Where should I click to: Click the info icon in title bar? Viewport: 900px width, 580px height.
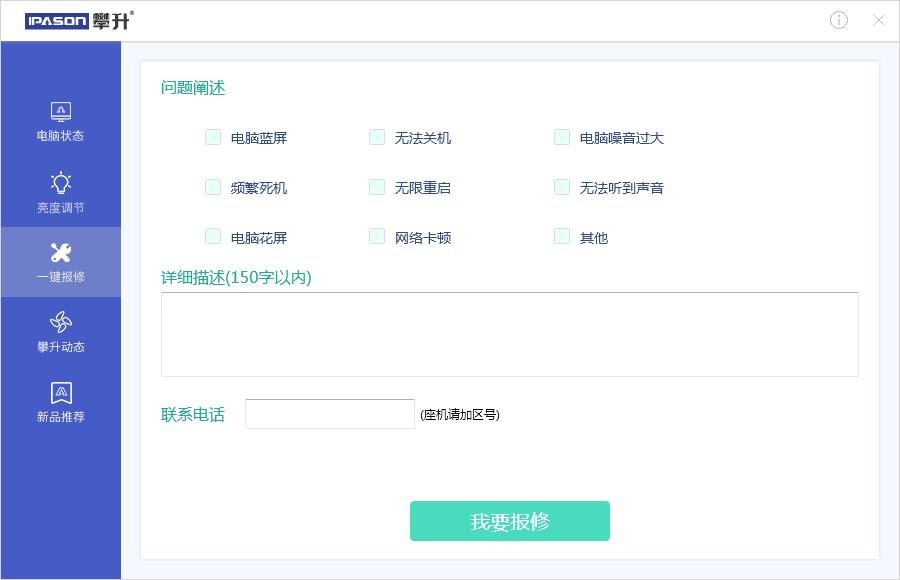click(x=839, y=20)
